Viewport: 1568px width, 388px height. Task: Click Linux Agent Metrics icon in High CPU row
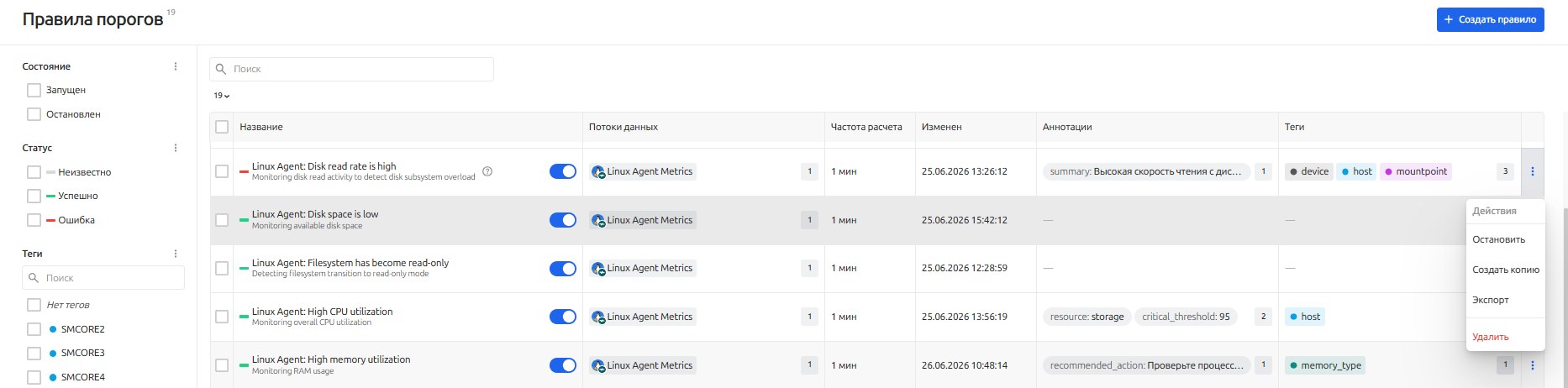click(x=598, y=317)
